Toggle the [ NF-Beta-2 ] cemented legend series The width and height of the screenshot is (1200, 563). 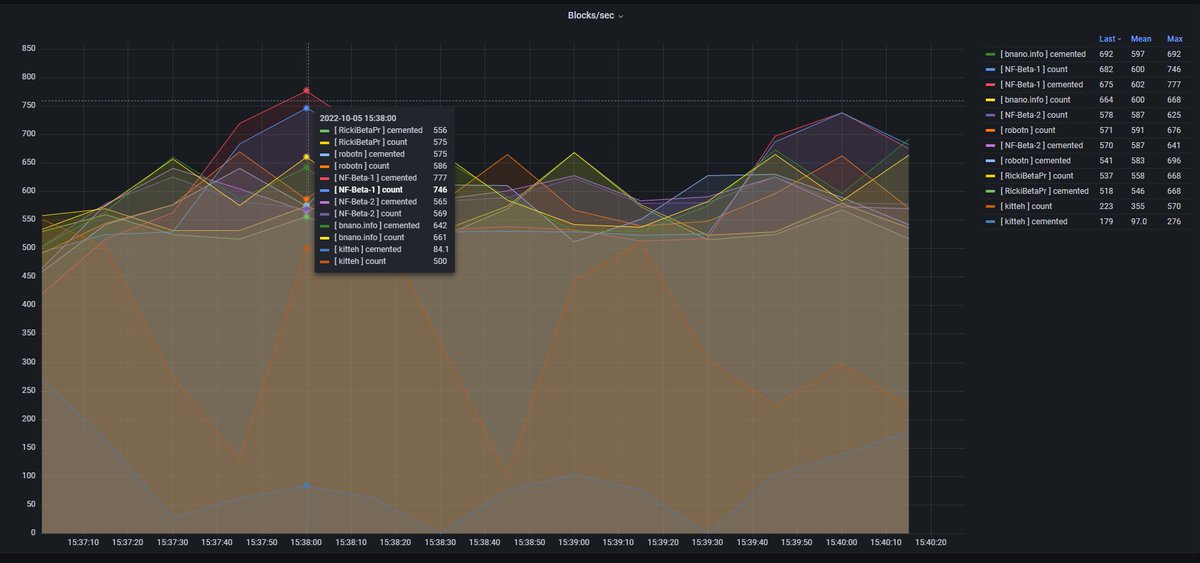pos(1041,146)
